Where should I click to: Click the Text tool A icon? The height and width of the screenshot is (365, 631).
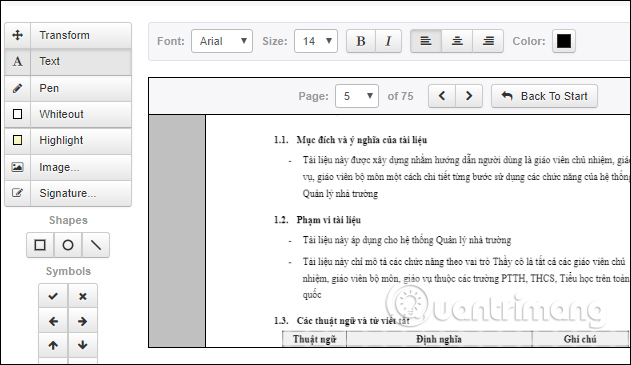click(17, 61)
